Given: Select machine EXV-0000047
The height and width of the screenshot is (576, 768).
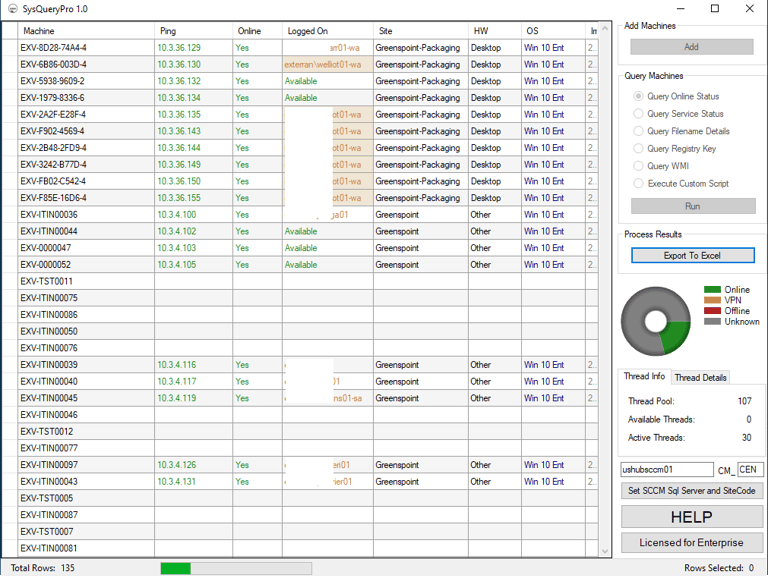Looking at the screenshot, I should point(46,248).
